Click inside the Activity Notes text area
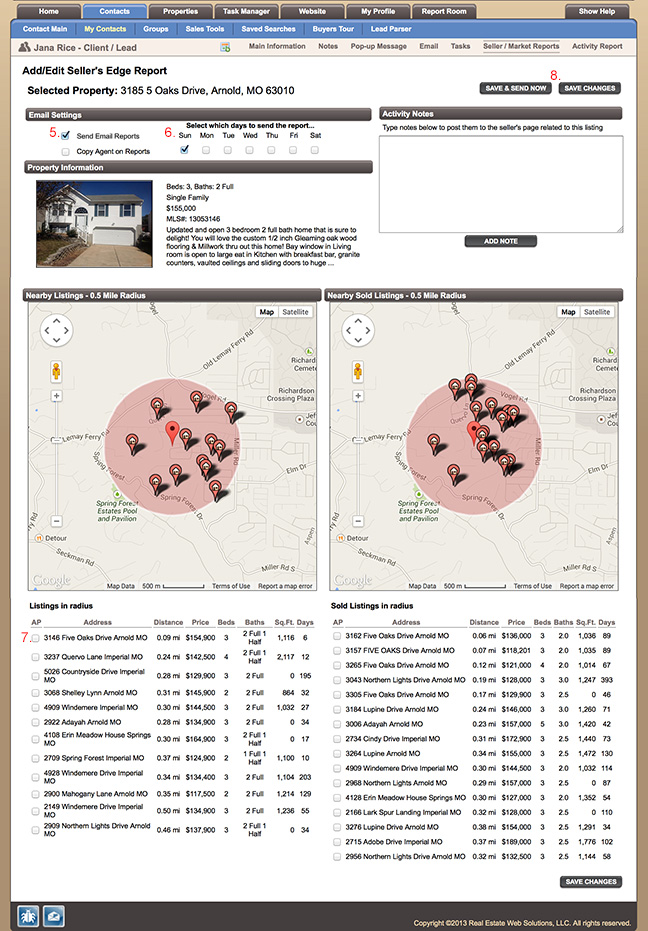 click(501, 184)
